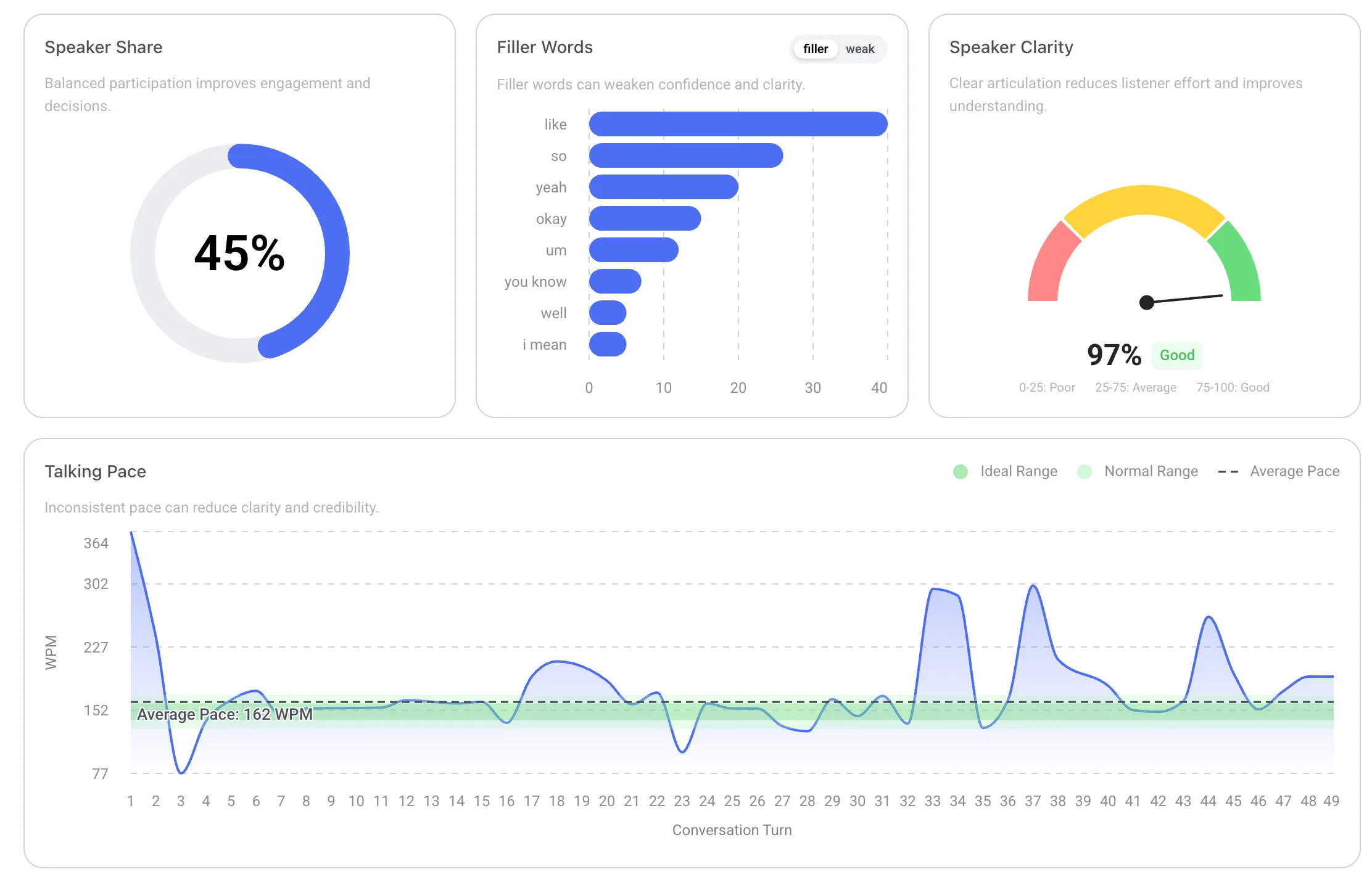Click the 'Average Pace: 162 WPM' label
Image resolution: width=1372 pixels, height=877 pixels.
[225, 714]
